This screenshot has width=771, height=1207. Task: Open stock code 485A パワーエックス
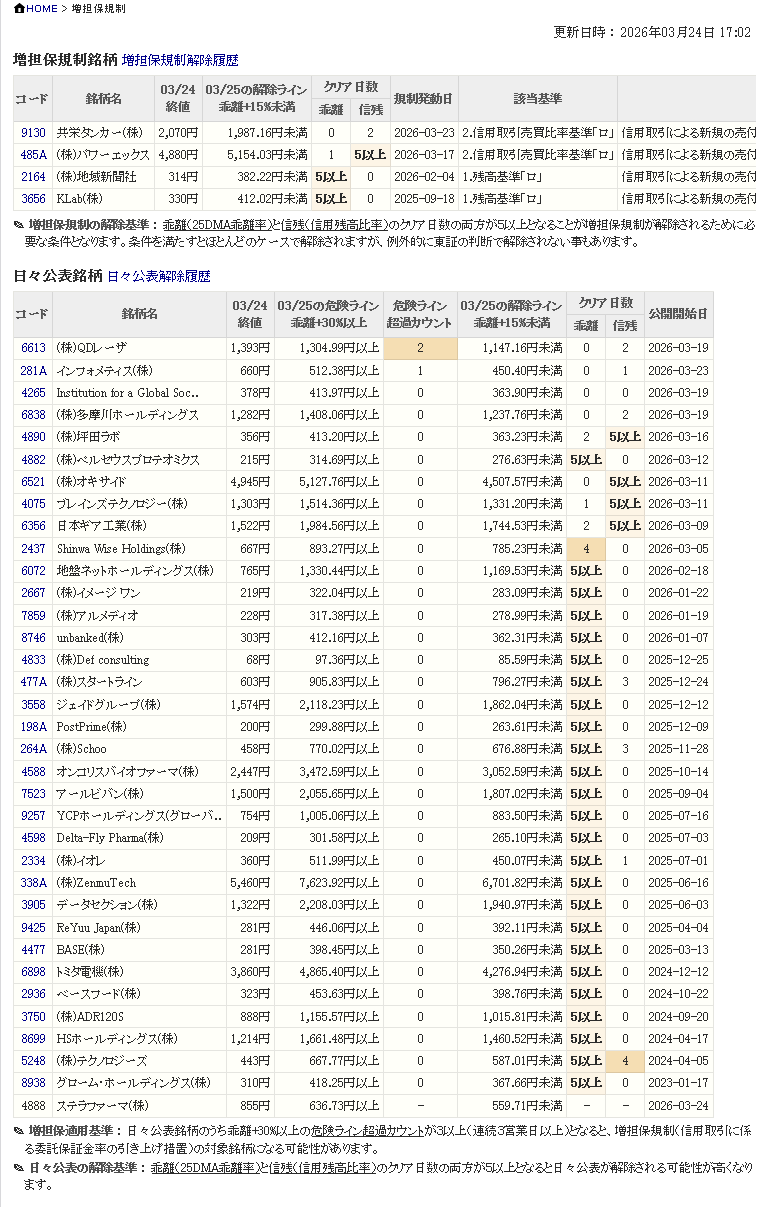coord(33,155)
